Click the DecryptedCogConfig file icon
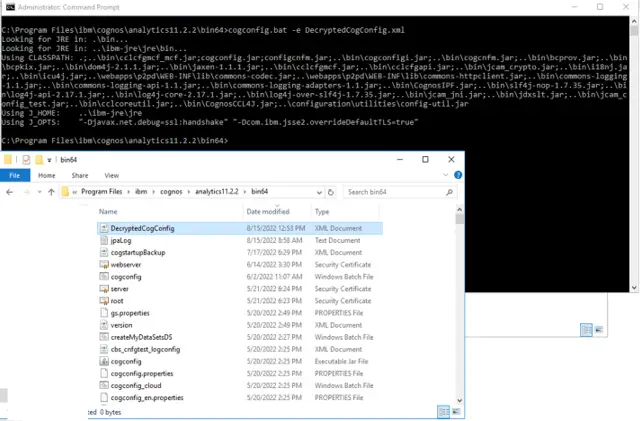This screenshot has width=640, height=421. [104, 228]
